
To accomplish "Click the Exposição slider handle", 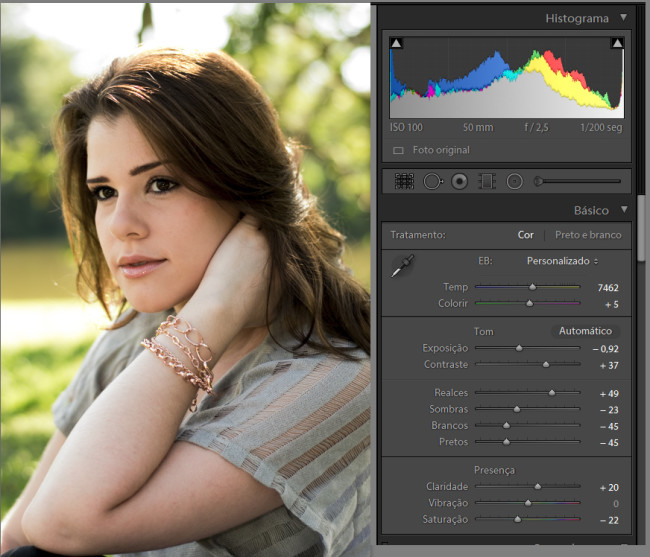I will pyautogui.click(x=518, y=348).
